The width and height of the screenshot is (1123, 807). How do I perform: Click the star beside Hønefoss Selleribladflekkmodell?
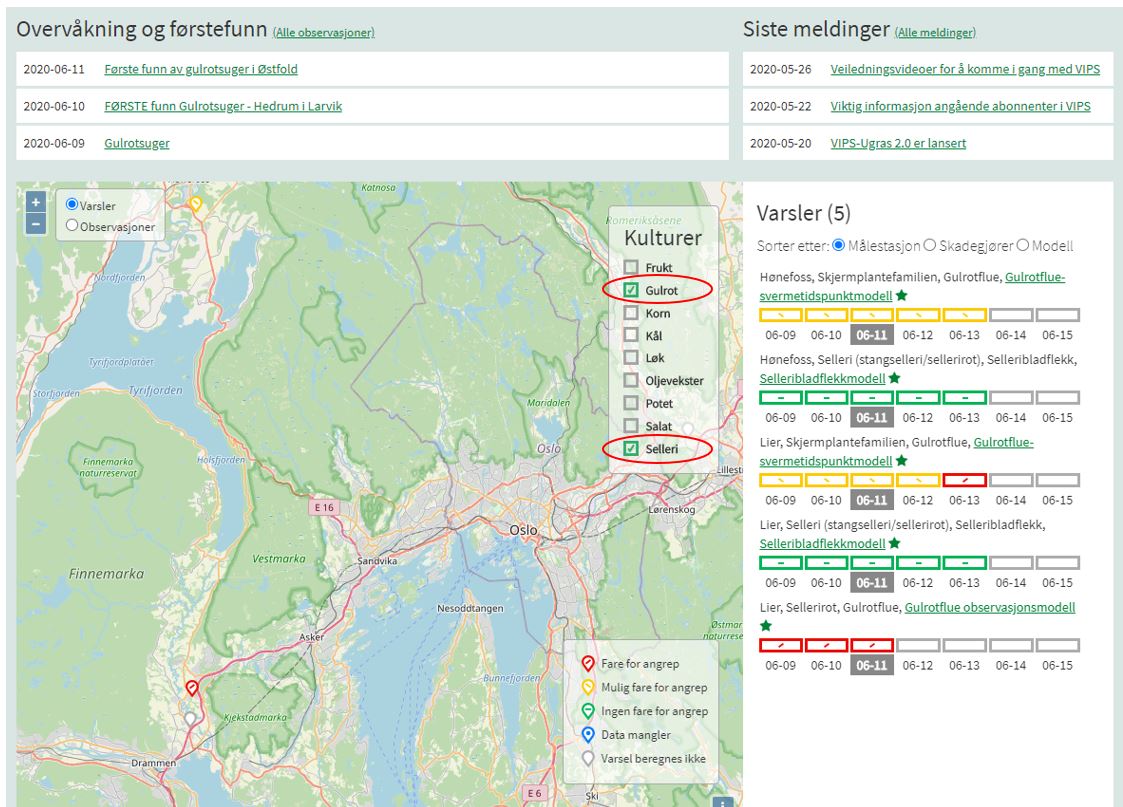click(x=895, y=377)
